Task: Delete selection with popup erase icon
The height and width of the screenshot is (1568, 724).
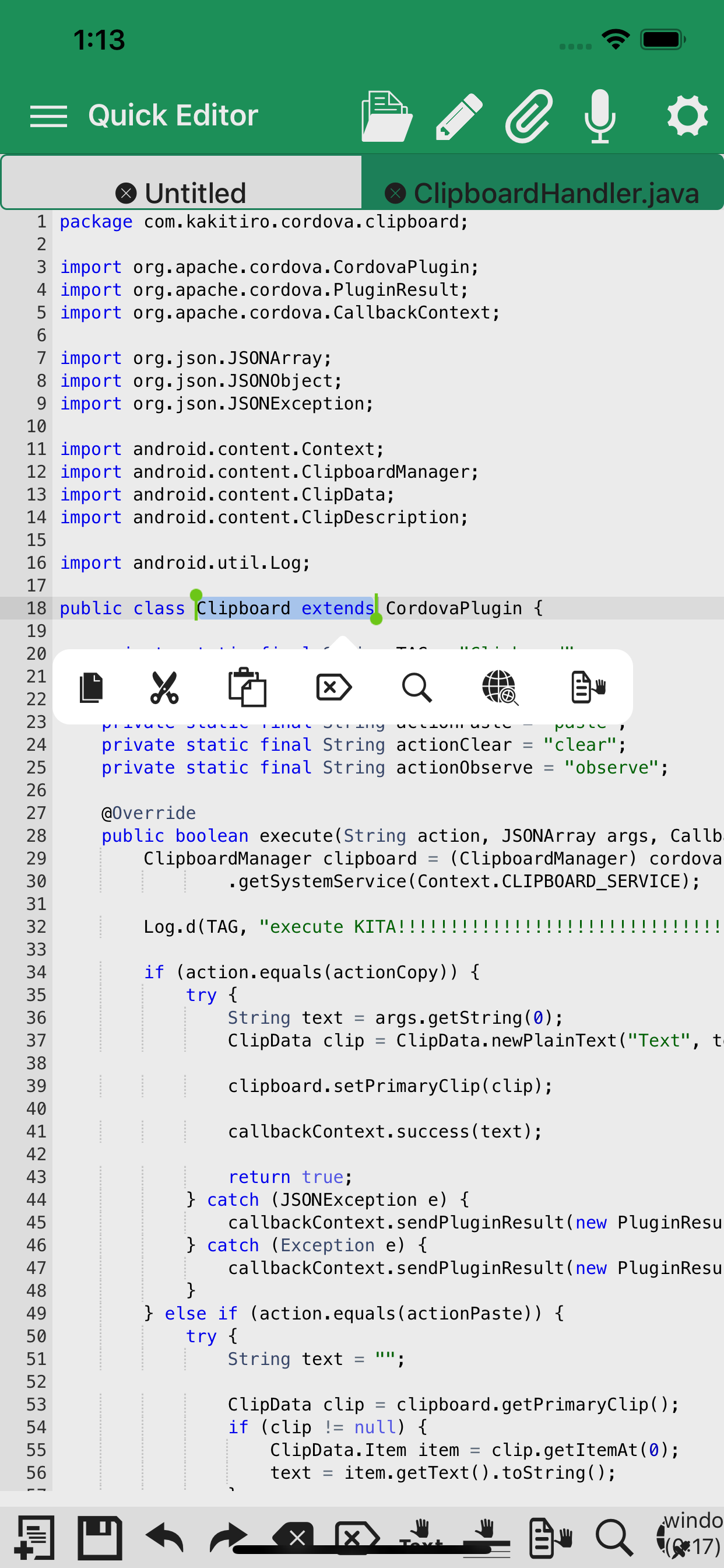Action: pyautogui.click(x=334, y=688)
